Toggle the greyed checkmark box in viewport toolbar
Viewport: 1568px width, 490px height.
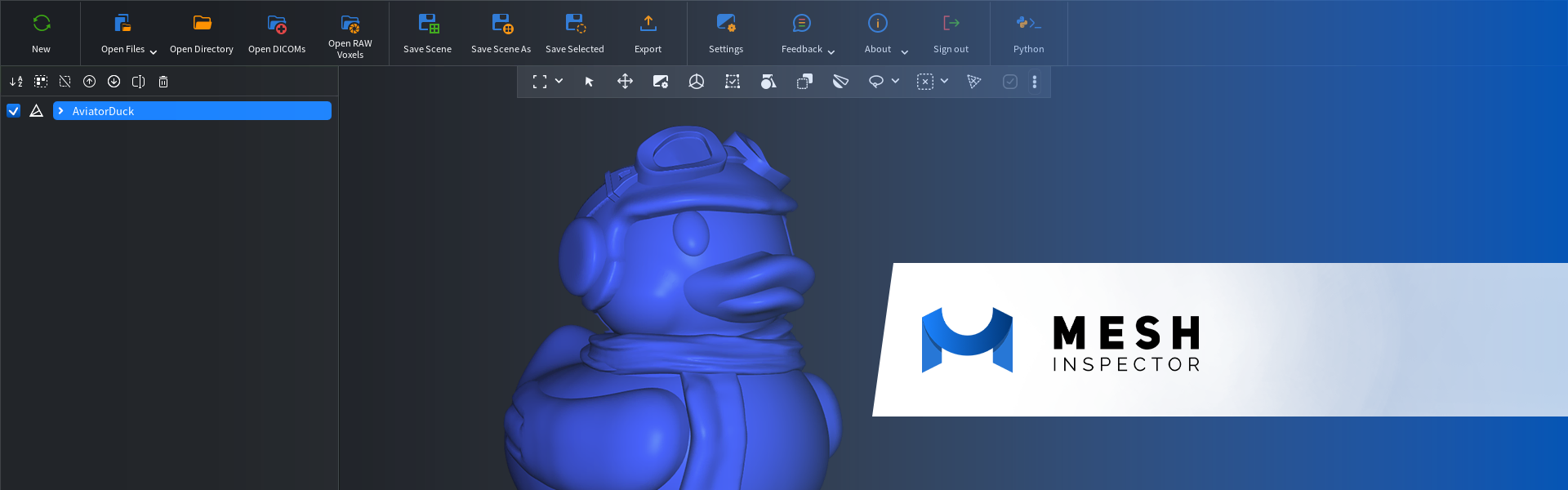tap(1010, 82)
